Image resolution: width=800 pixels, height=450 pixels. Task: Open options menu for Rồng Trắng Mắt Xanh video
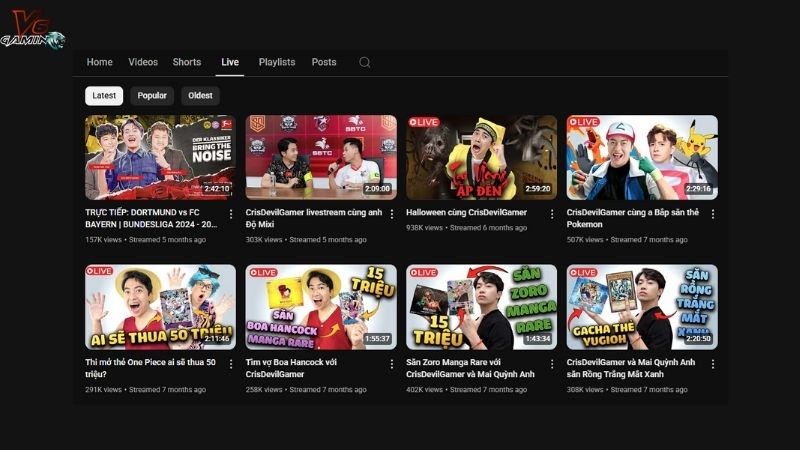point(713,364)
